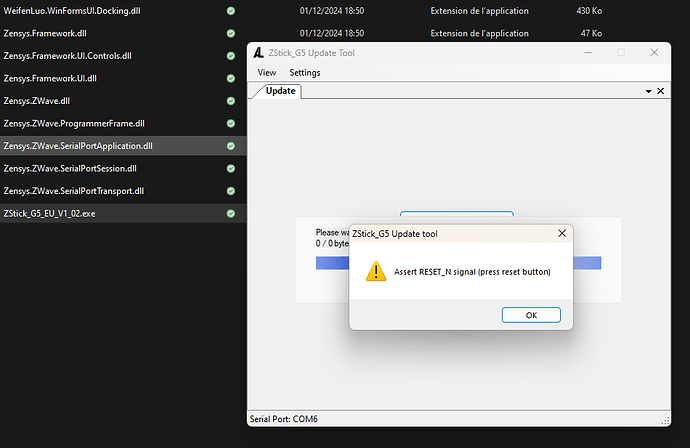
Task: Select file Zensys.Framework.UI.dll
Action: click(x=50, y=78)
